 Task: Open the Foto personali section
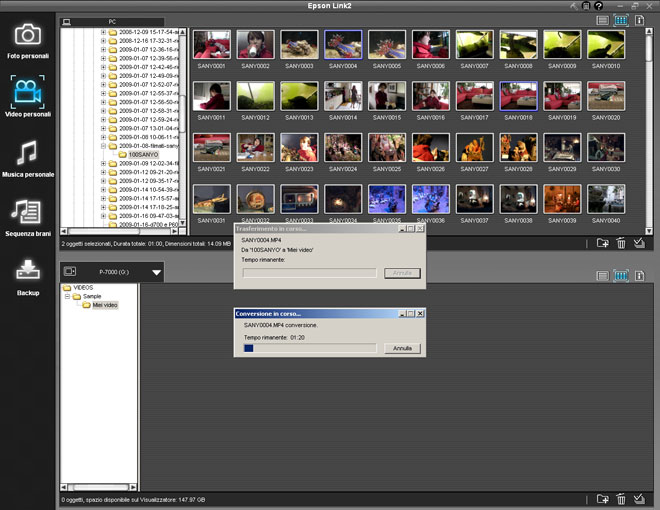tap(28, 38)
